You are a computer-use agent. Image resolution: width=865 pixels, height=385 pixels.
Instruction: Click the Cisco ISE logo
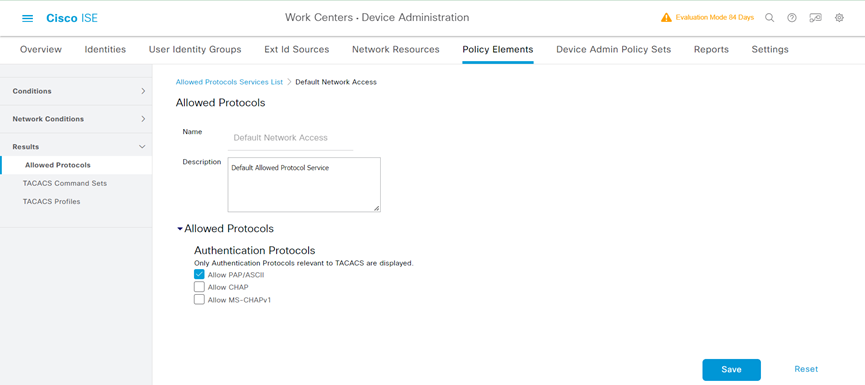pyautogui.click(x=72, y=18)
